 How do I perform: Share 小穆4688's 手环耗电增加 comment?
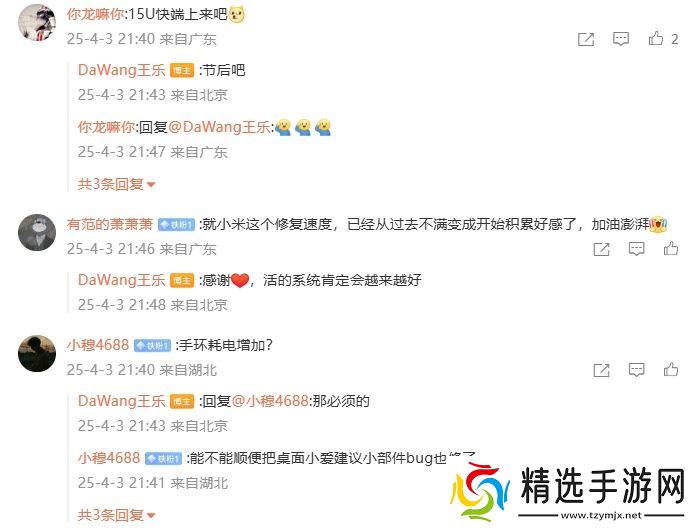[x=601, y=370]
